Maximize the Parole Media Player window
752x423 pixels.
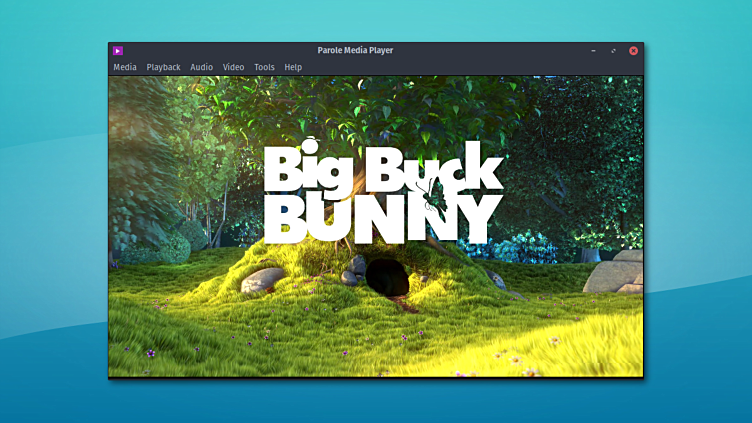click(613, 50)
